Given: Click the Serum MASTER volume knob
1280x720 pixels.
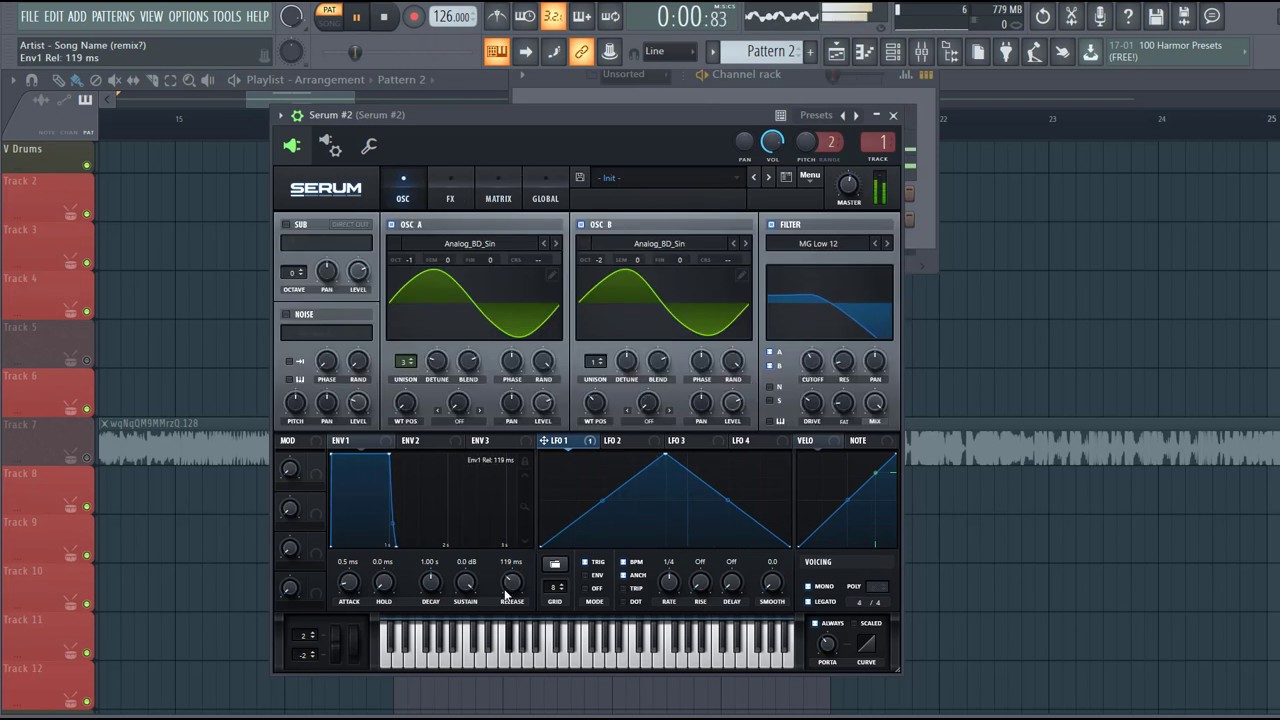Looking at the screenshot, I should 848,184.
